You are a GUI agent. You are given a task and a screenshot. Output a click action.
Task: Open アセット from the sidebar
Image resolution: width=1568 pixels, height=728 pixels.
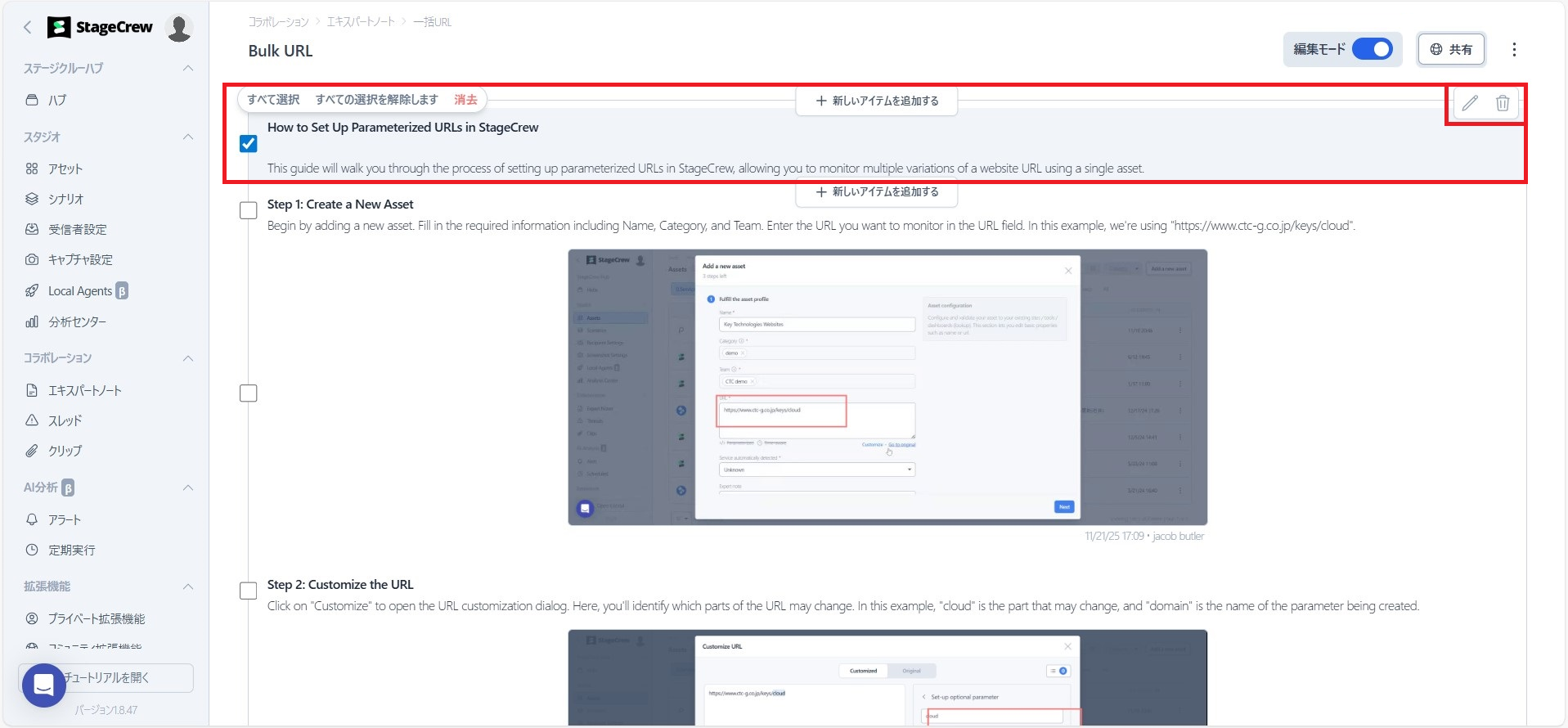[65, 169]
